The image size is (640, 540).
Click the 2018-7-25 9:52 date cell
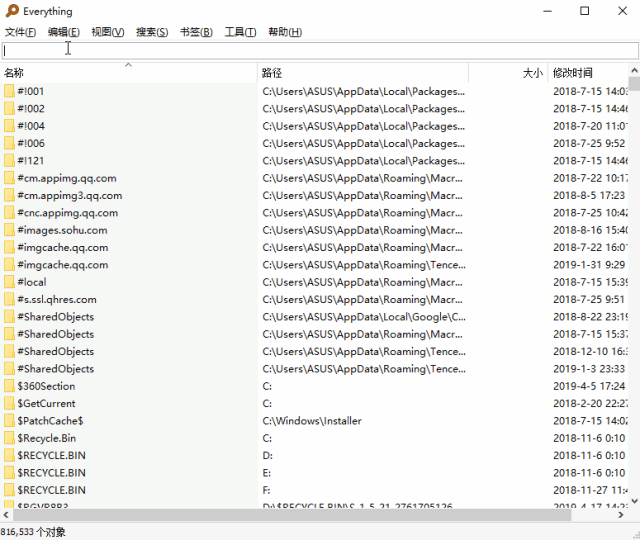coord(589,143)
